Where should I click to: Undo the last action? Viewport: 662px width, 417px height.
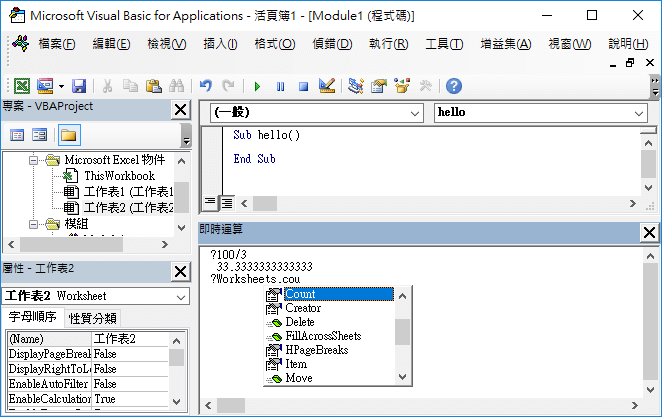[x=205, y=86]
